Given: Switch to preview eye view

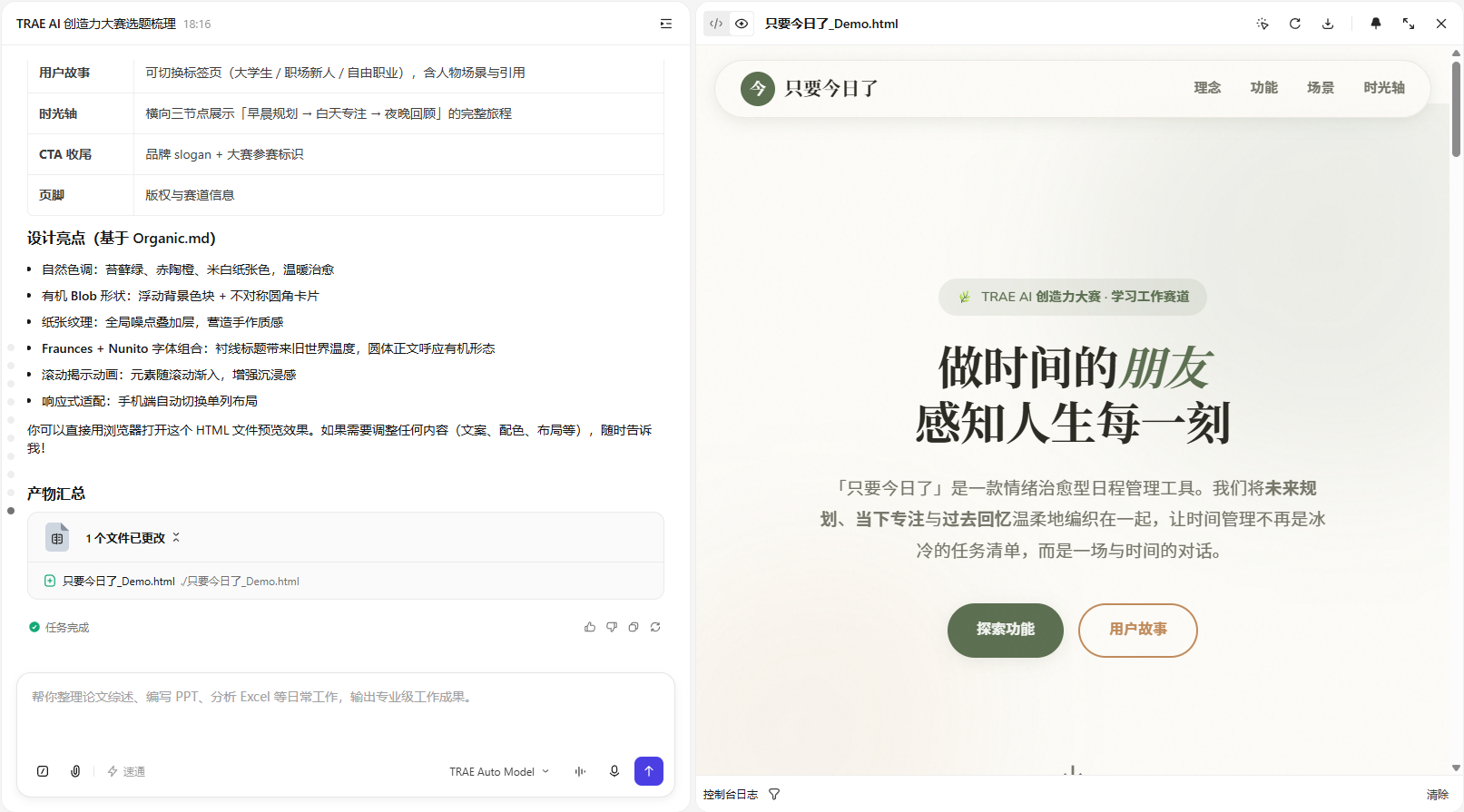Looking at the screenshot, I should tap(742, 24).
